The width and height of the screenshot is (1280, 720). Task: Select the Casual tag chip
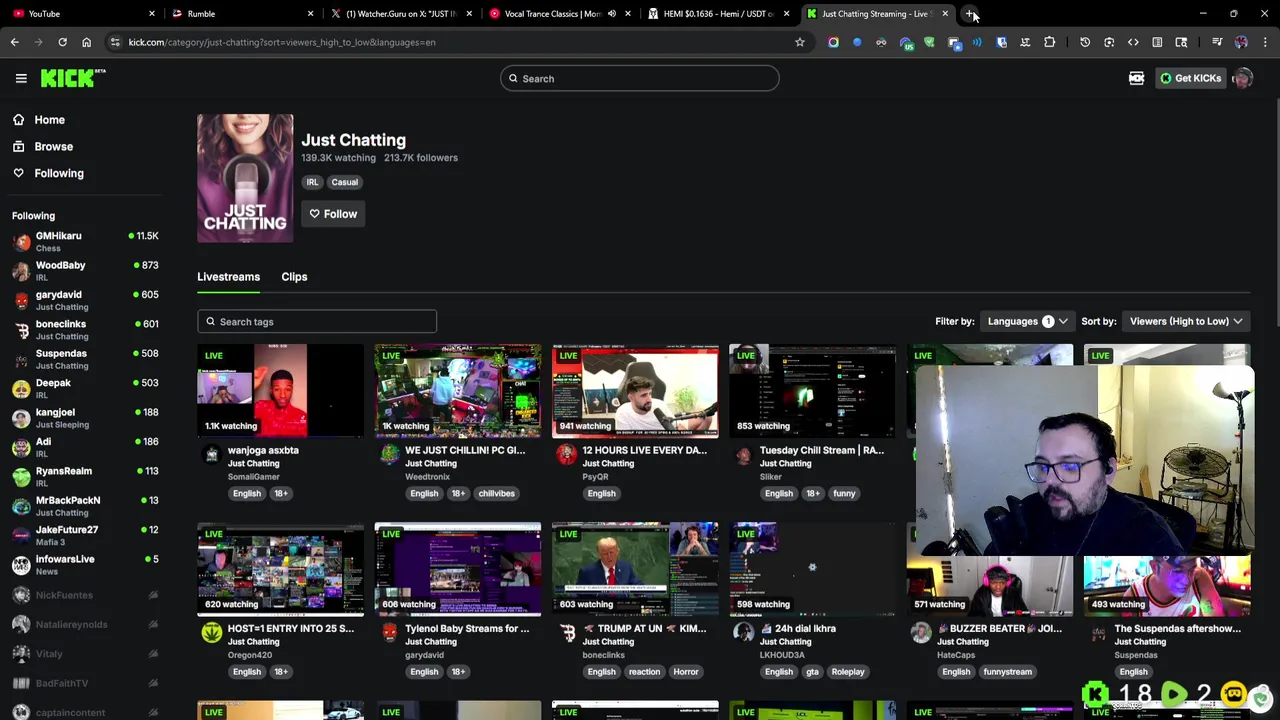[344, 183]
